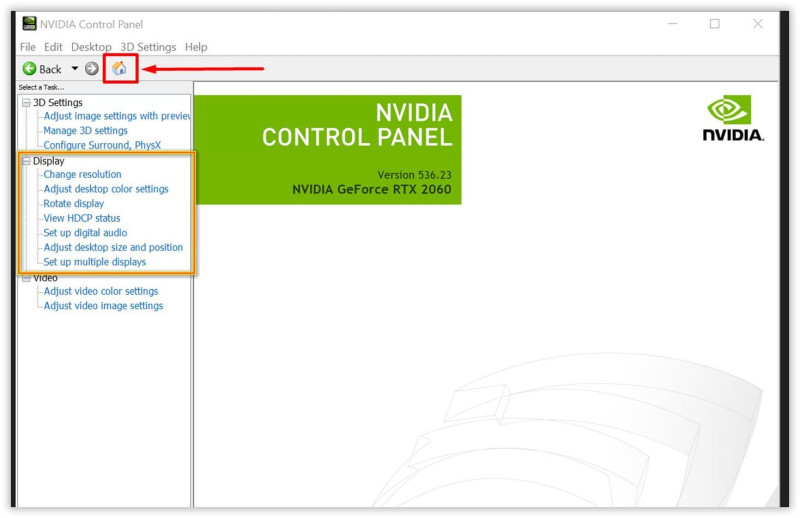
Task: Click the Back button label
Action: [x=50, y=69]
